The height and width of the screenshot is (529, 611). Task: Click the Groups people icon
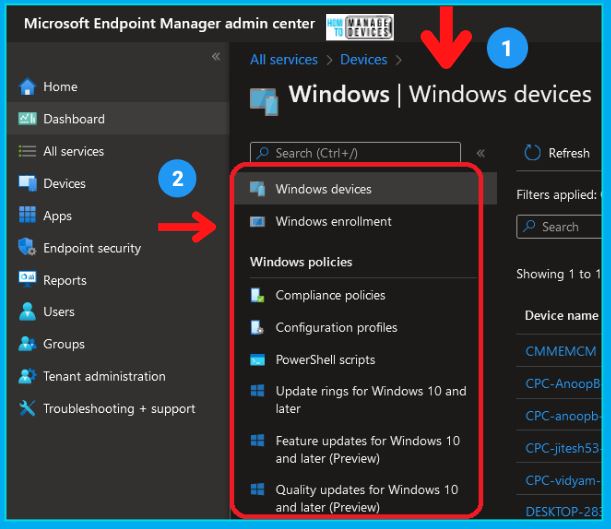click(27, 344)
